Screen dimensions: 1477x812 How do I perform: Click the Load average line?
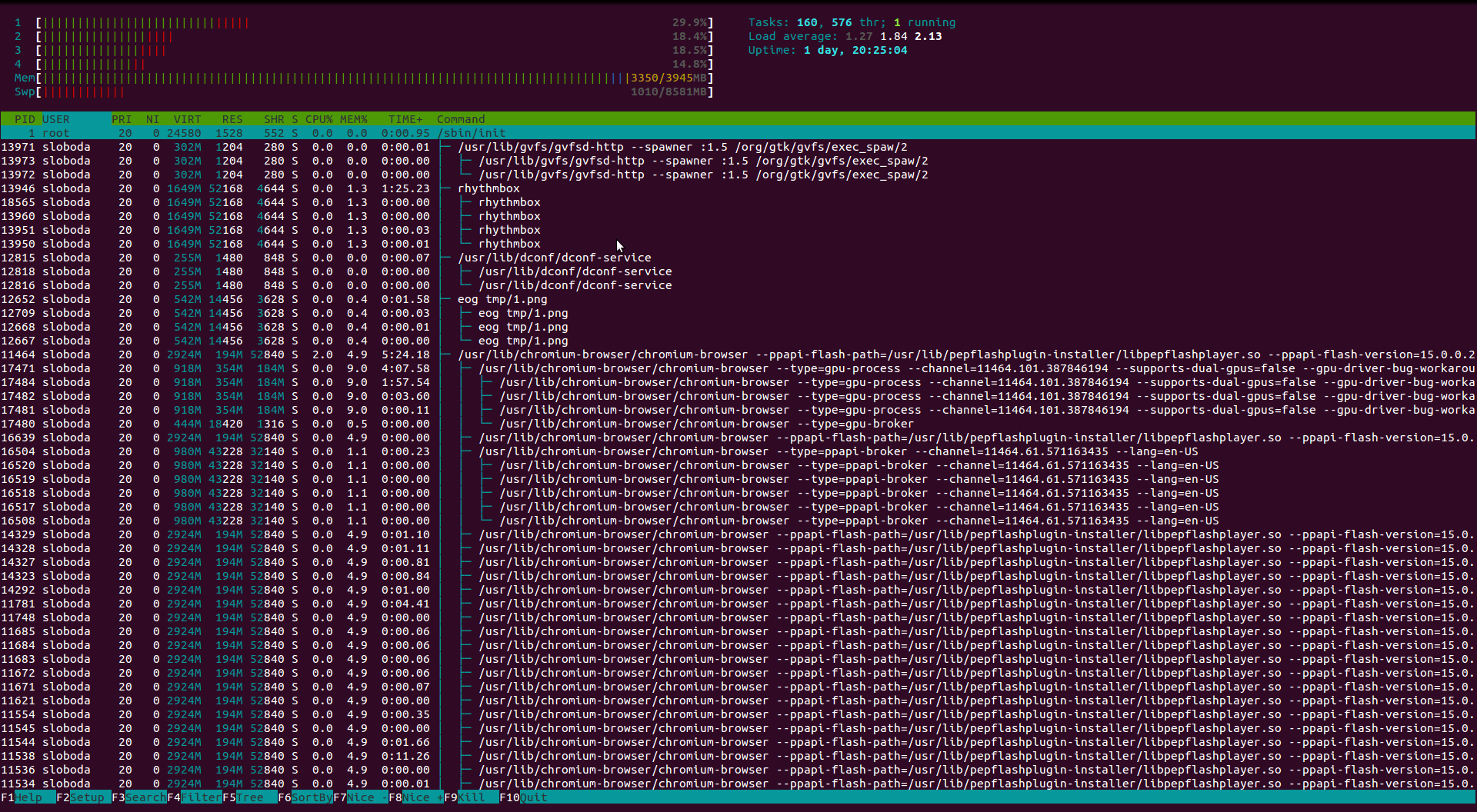click(845, 36)
